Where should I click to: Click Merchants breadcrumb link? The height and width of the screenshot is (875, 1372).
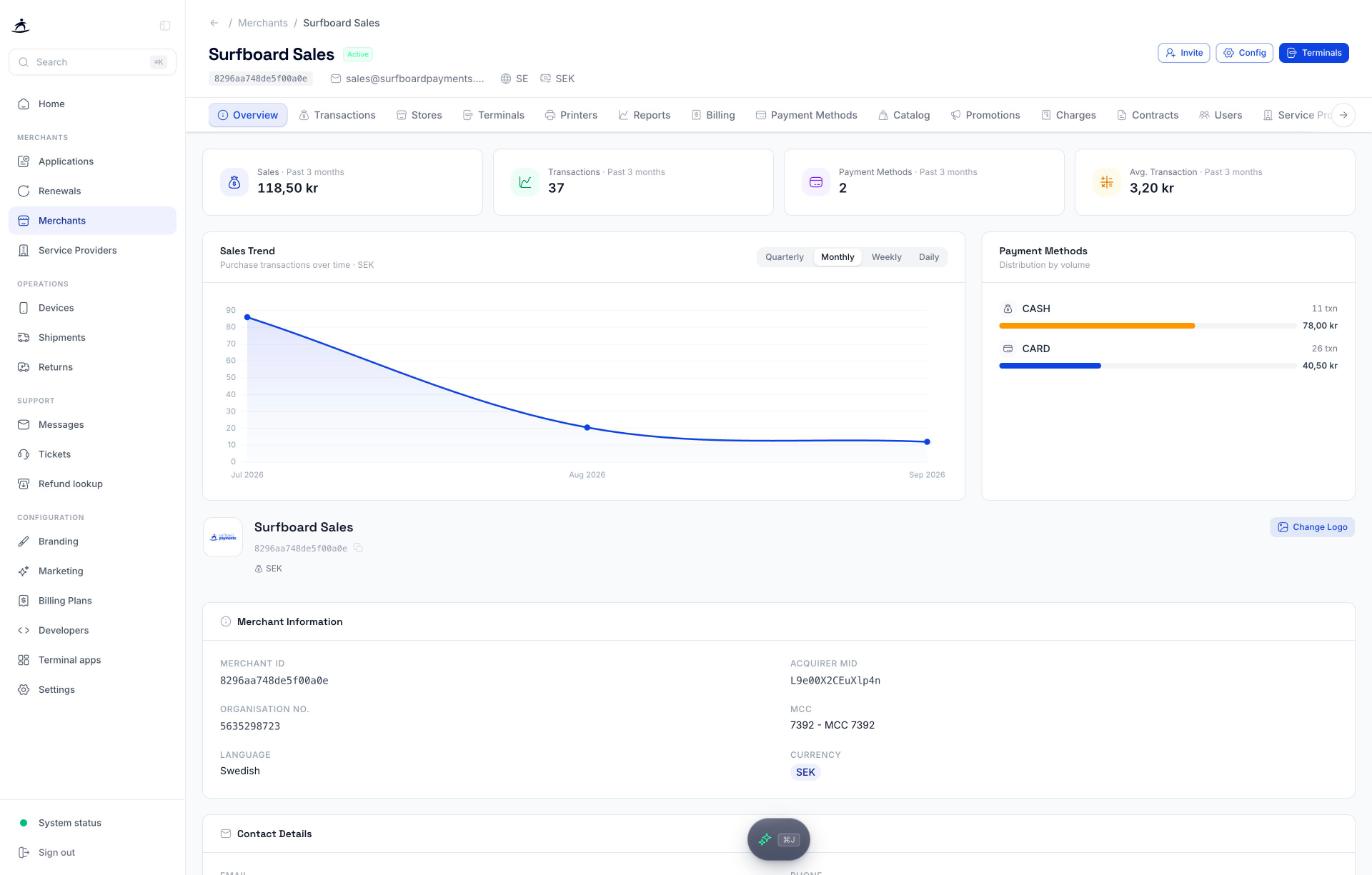click(263, 23)
